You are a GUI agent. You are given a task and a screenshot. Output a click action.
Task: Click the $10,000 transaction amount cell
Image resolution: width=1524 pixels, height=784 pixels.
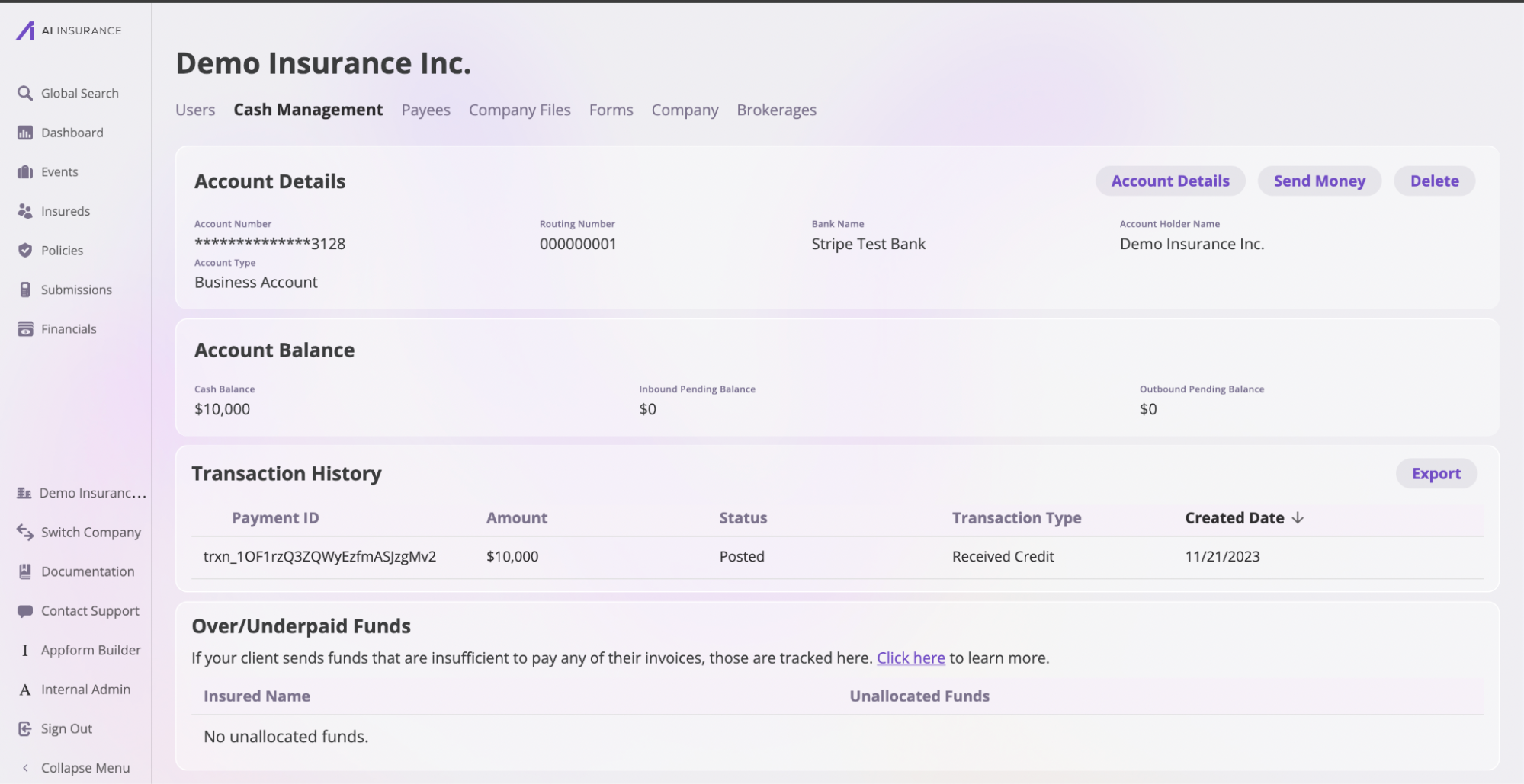tap(512, 556)
